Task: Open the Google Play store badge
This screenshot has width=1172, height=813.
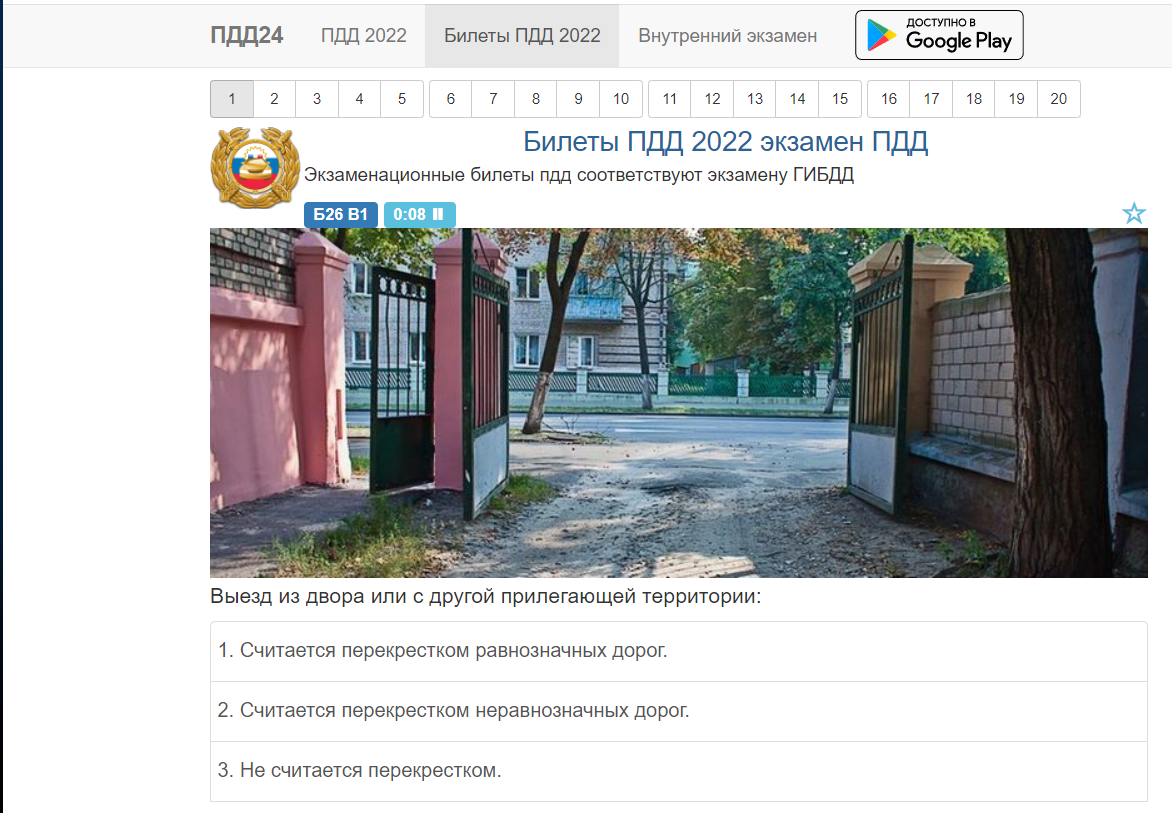Action: tap(939, 35)
